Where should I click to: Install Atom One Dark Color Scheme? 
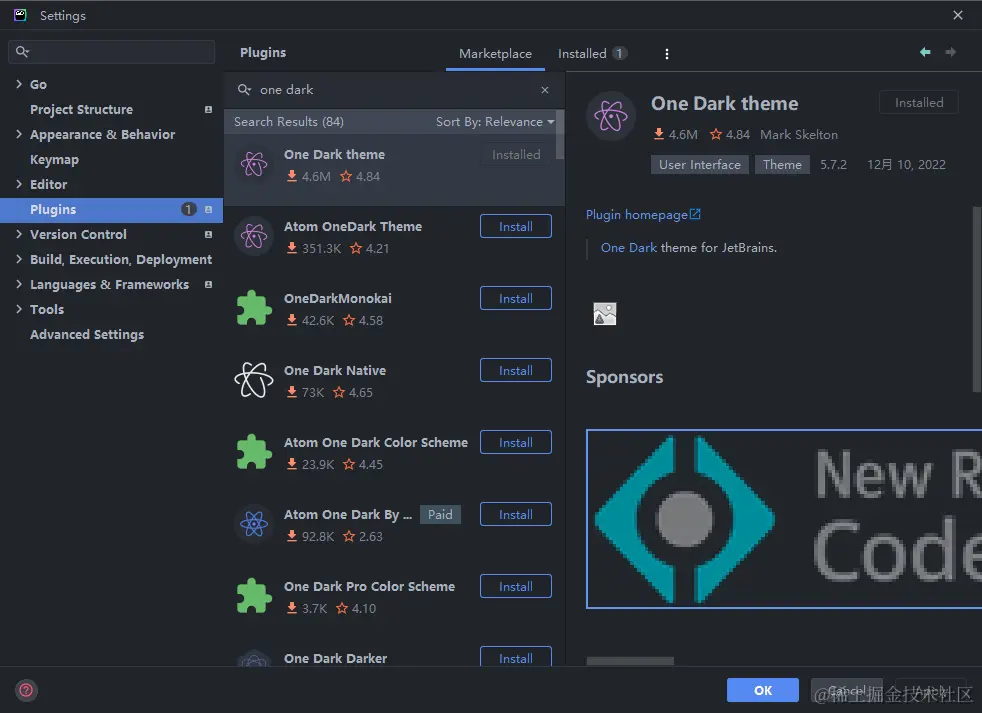pos(515,443)
